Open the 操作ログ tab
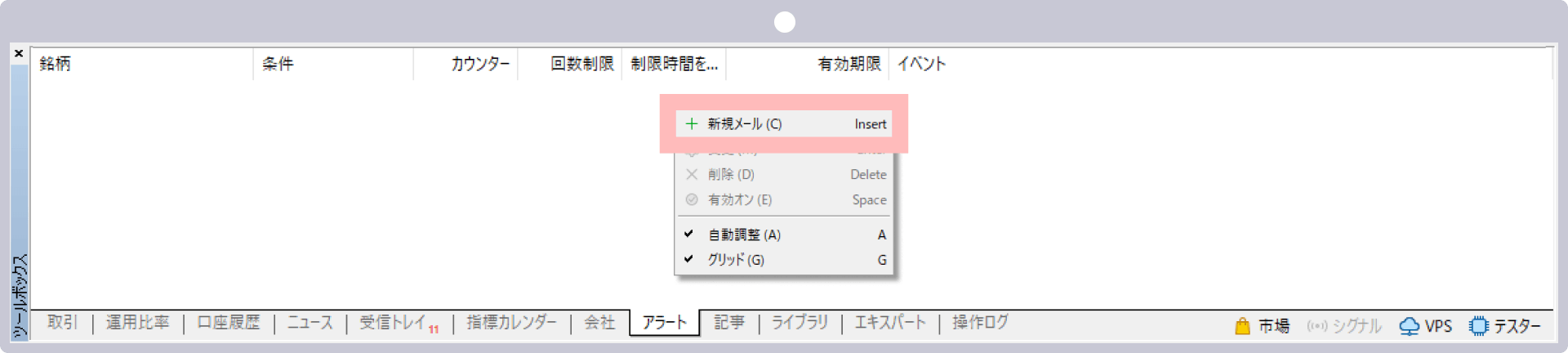Viewport: 1568px width, 353px height. [x=980, y=323]
